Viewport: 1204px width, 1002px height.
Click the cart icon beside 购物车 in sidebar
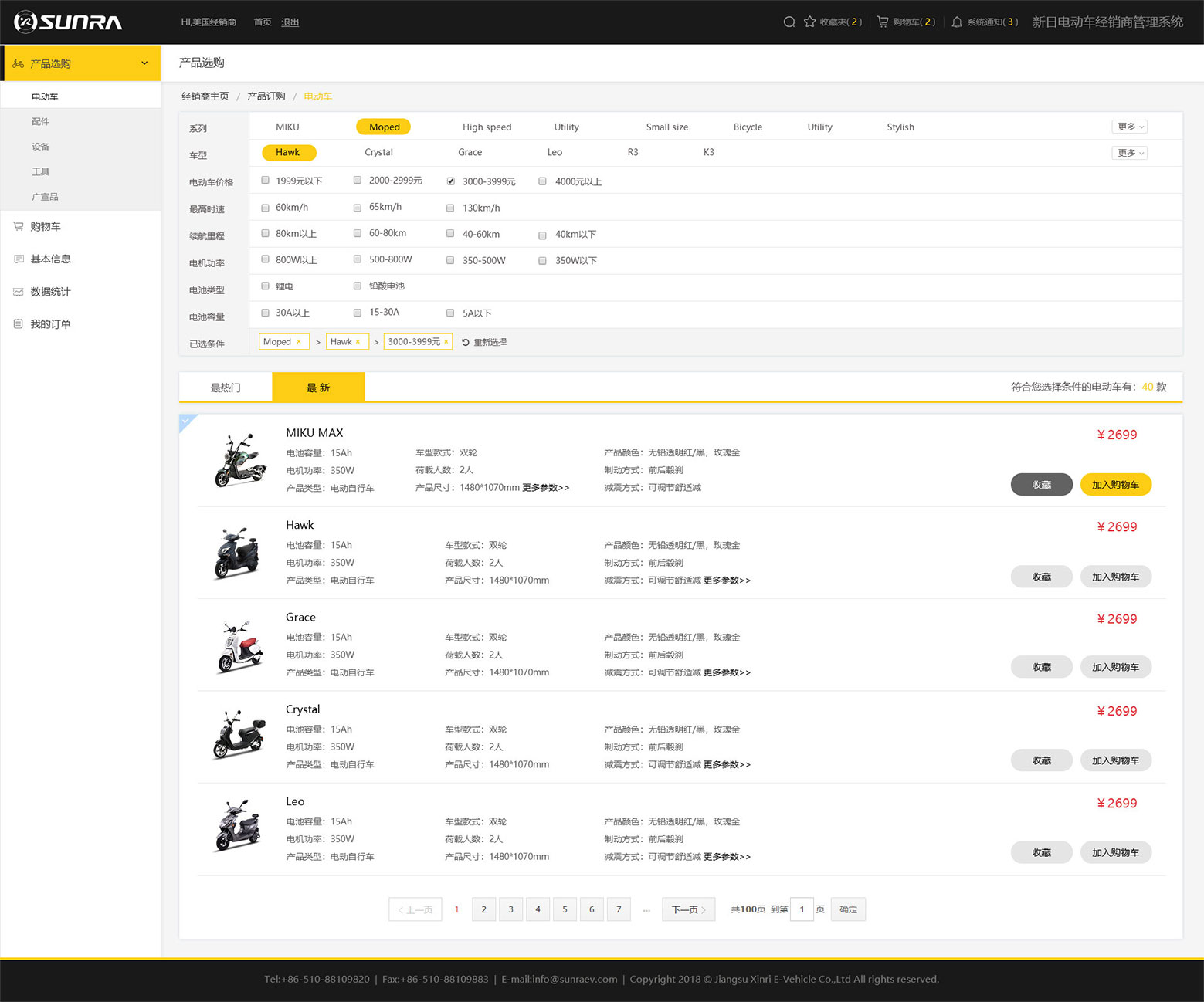pyautogui.click(x=18, y=226)
